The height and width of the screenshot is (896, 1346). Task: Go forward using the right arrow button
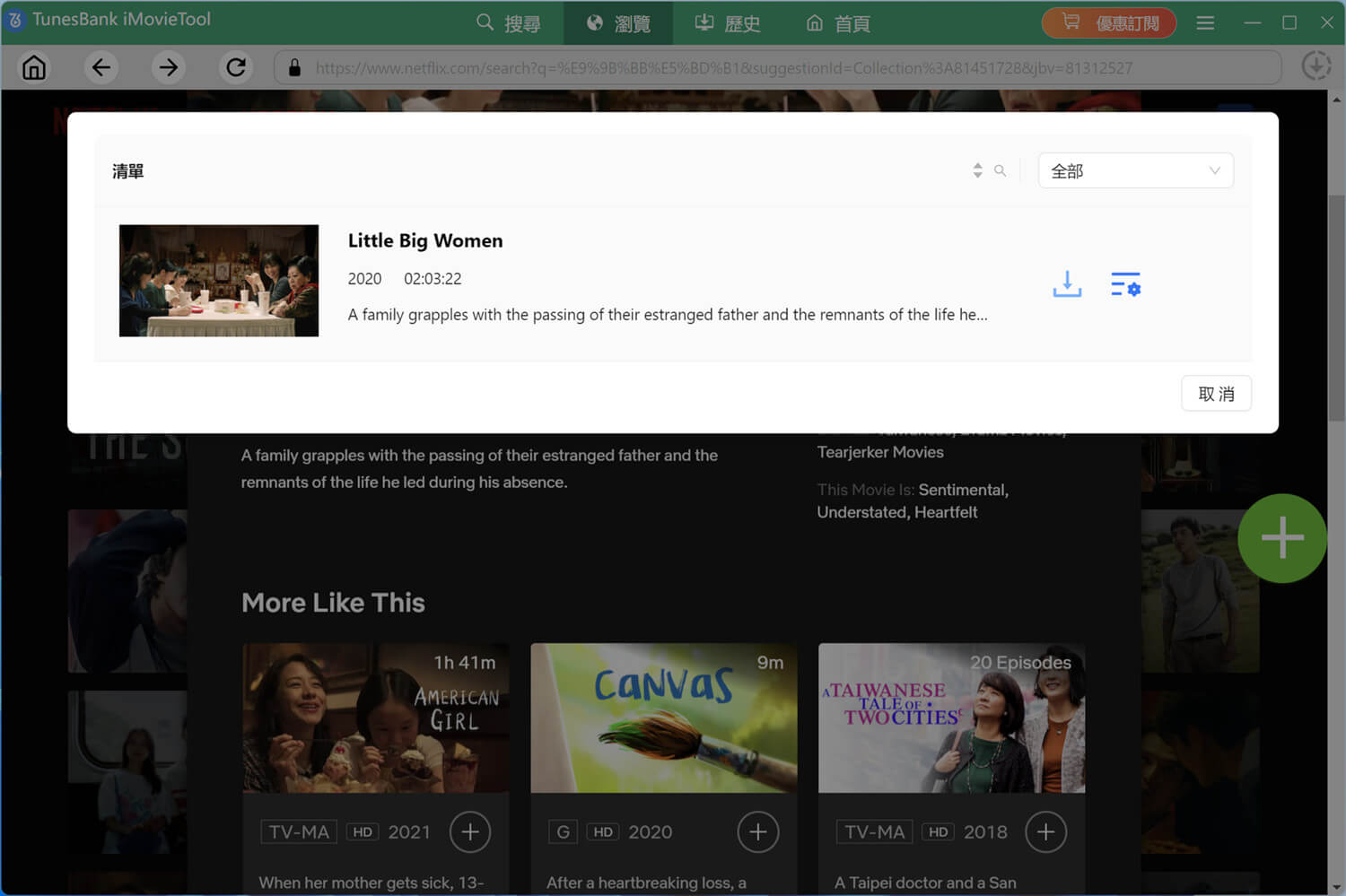pos(168,67)
